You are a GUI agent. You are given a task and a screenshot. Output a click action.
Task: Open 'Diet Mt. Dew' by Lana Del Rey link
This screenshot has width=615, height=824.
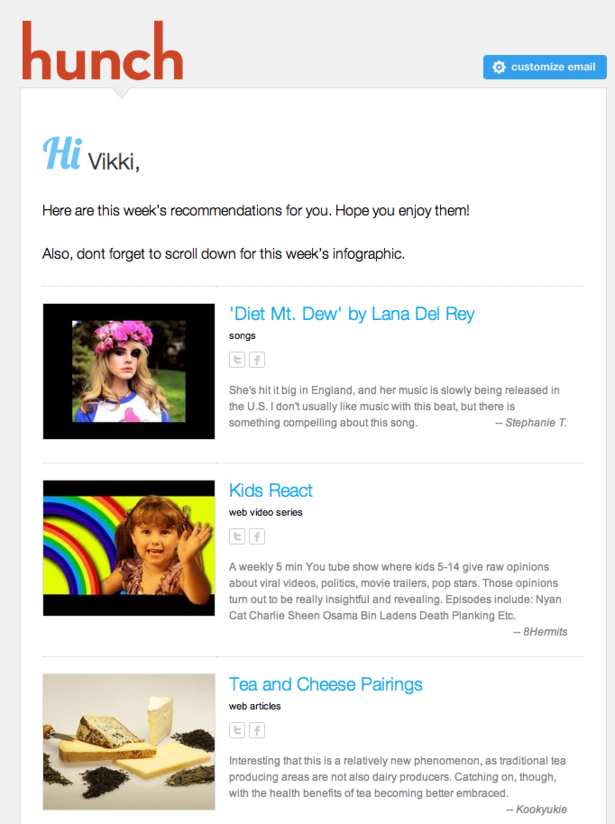pyautogui.click(x=352, y=314)
